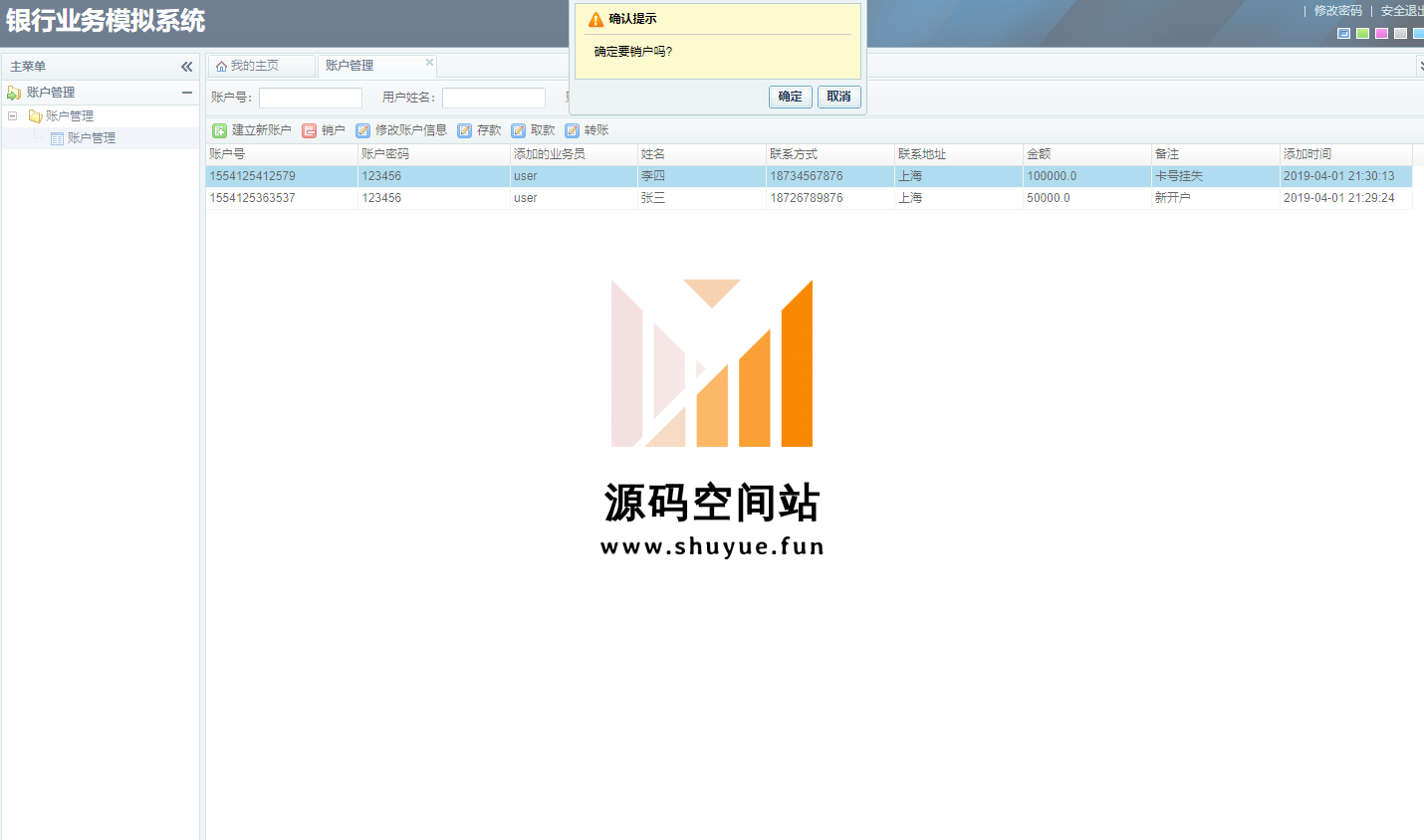Pick the pink theme swatch
The height and width of the screenshot is (840, 1424).
tap(1382, 34)
